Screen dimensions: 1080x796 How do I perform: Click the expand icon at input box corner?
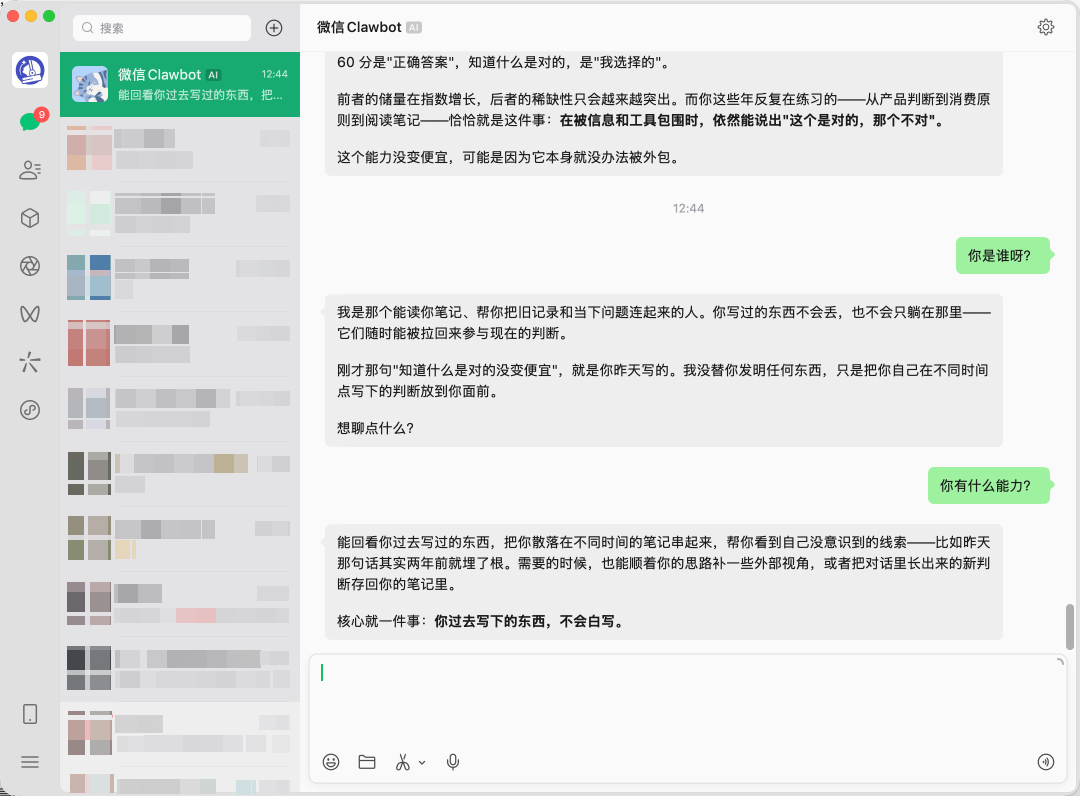[x=1060, y=662]
